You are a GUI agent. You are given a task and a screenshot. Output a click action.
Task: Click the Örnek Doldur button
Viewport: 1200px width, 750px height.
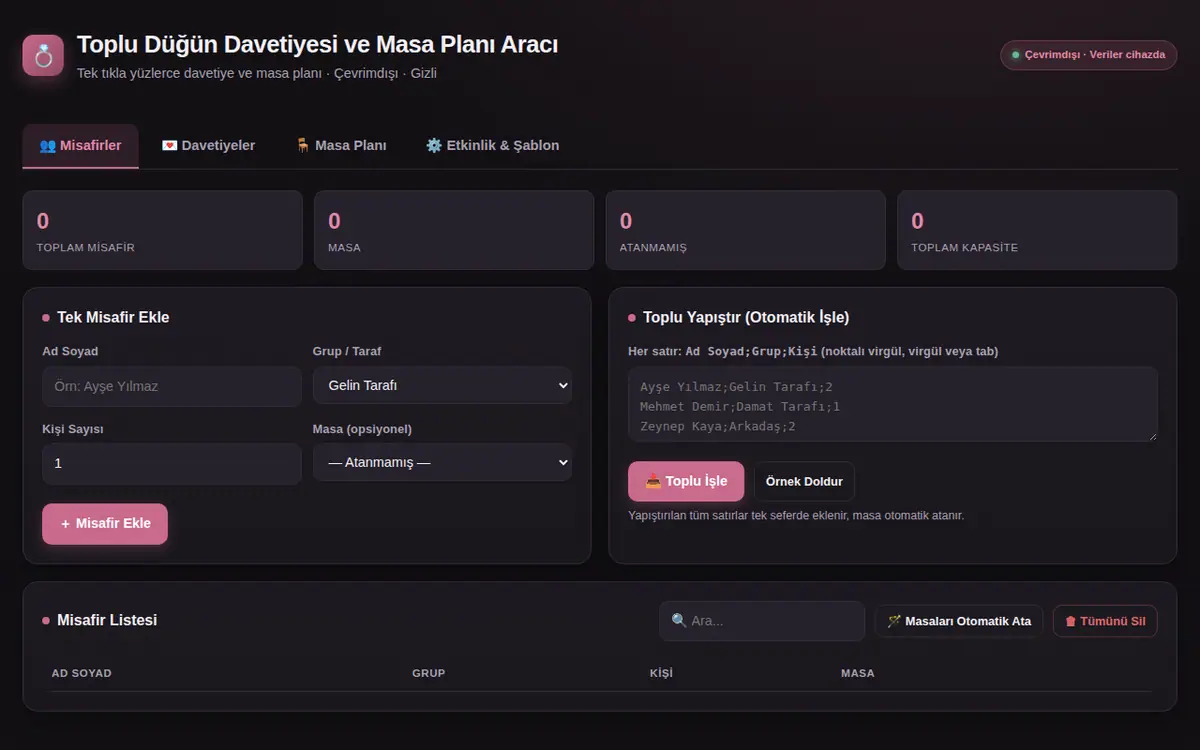(x=804, y=481)
